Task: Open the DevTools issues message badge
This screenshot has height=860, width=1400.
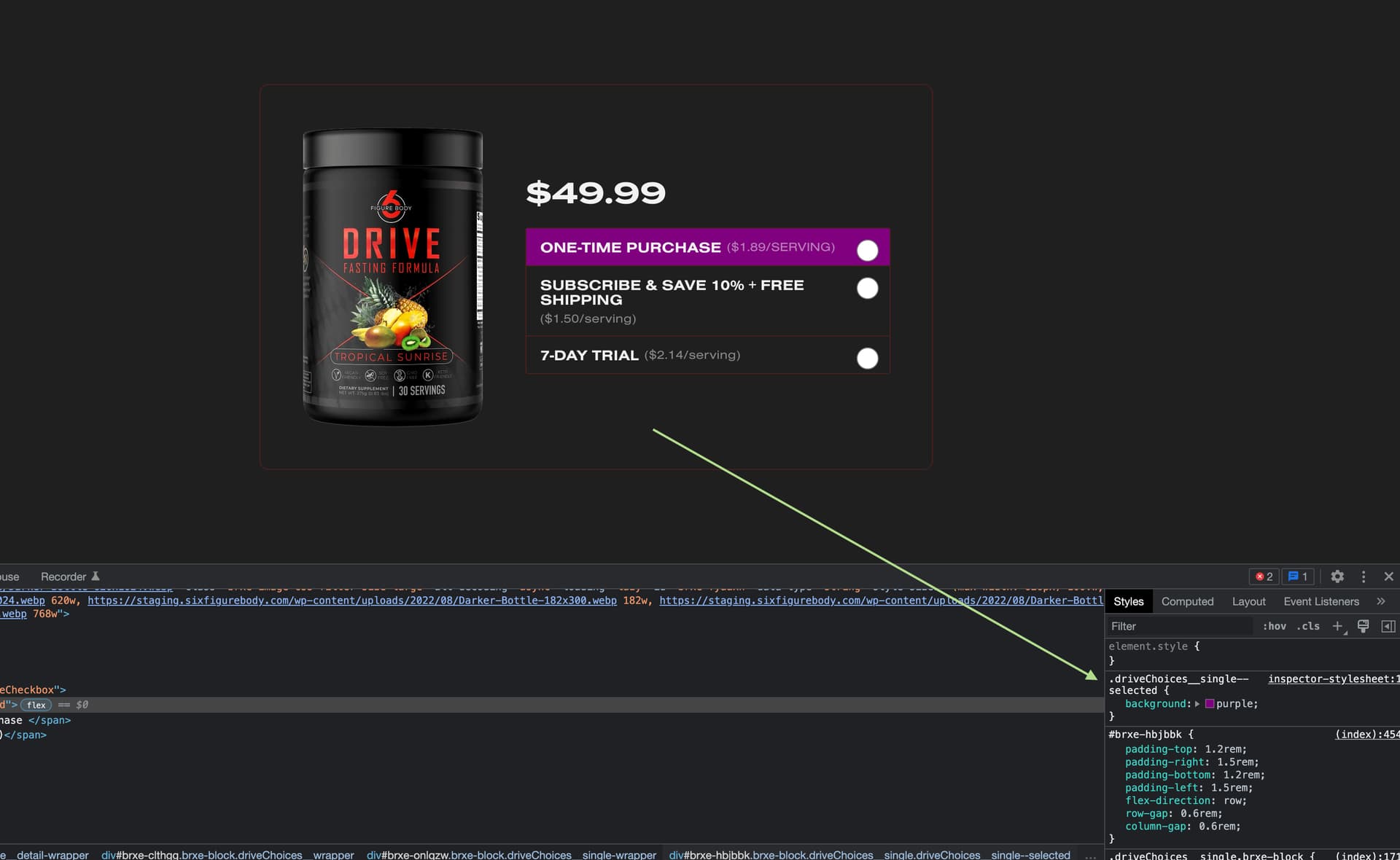Action: 1299,576
